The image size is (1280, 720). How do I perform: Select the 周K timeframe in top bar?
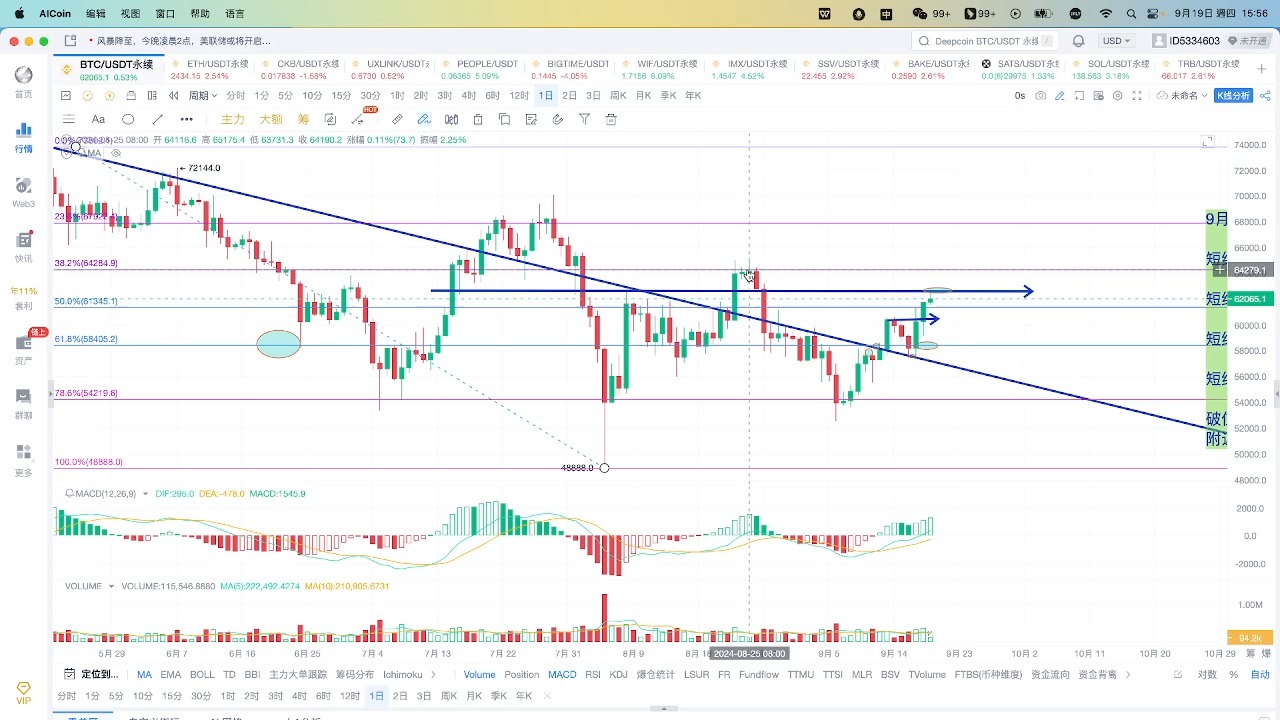click(x=618, y=96)
